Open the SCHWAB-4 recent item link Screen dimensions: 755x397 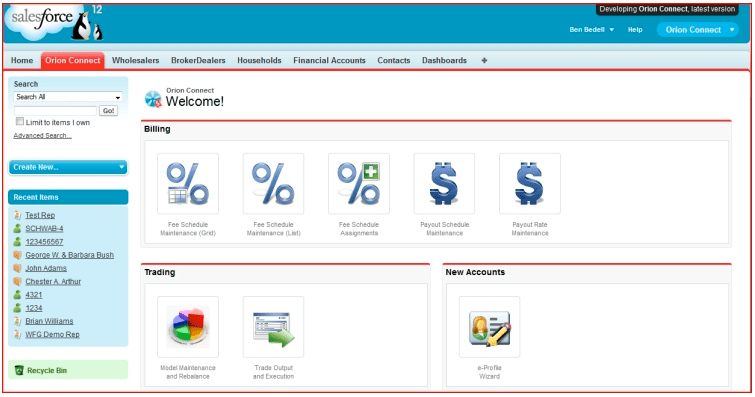pyautogui.click(x=44, y=228)
